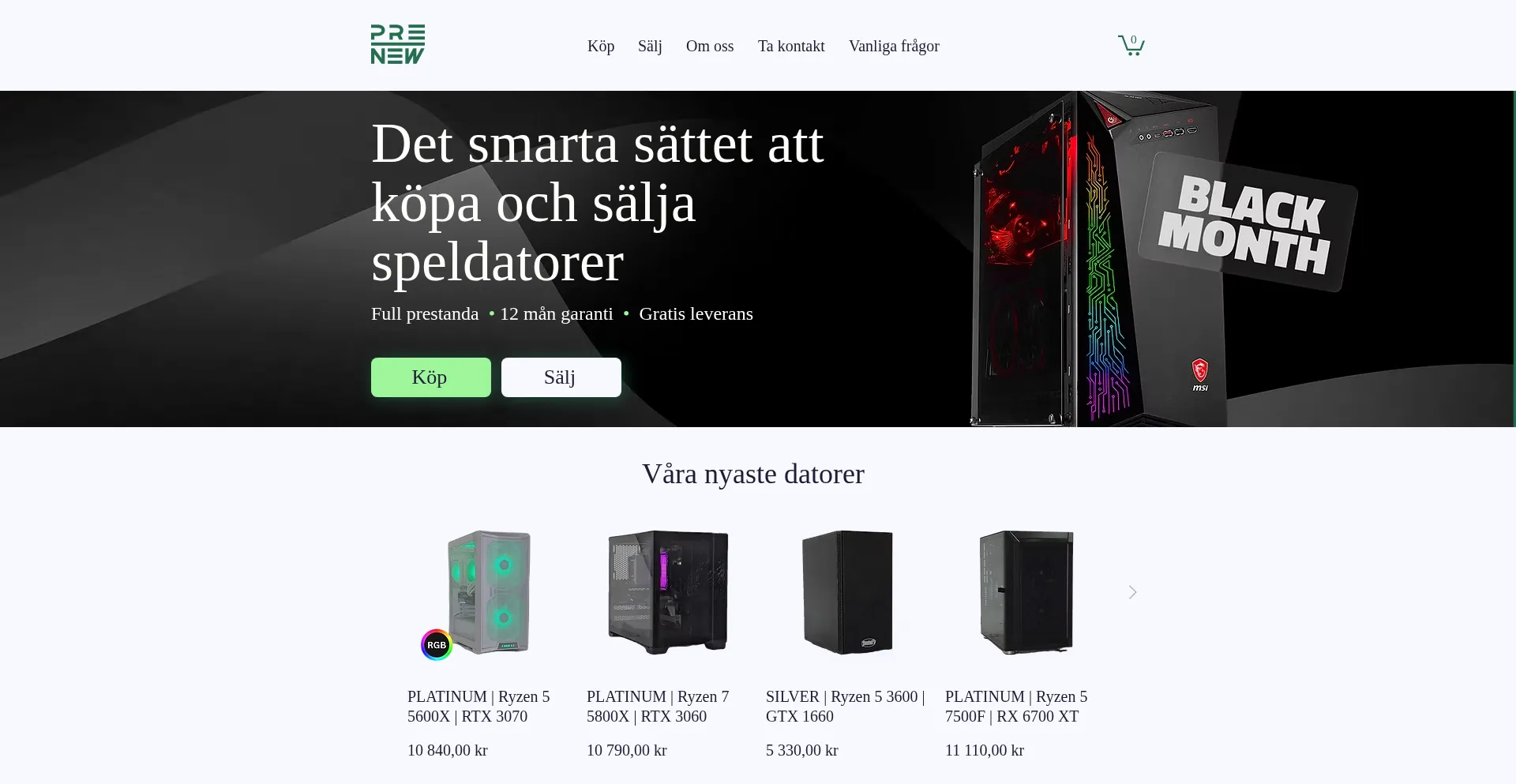Open the Ryzen 7 5800X computer image

point(668,592)
